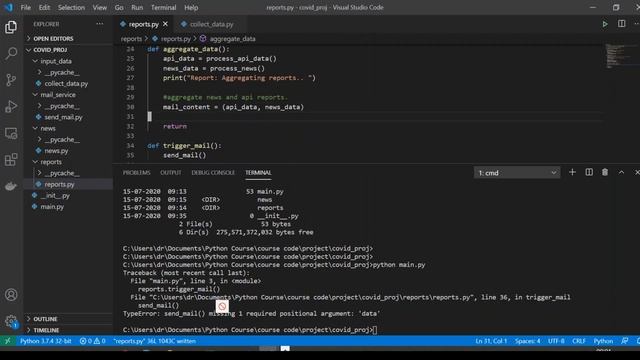This screenshot has height=360, width=640.
Task: Expand __pycache__ under mail_service
Action: (x=62, y=106)
